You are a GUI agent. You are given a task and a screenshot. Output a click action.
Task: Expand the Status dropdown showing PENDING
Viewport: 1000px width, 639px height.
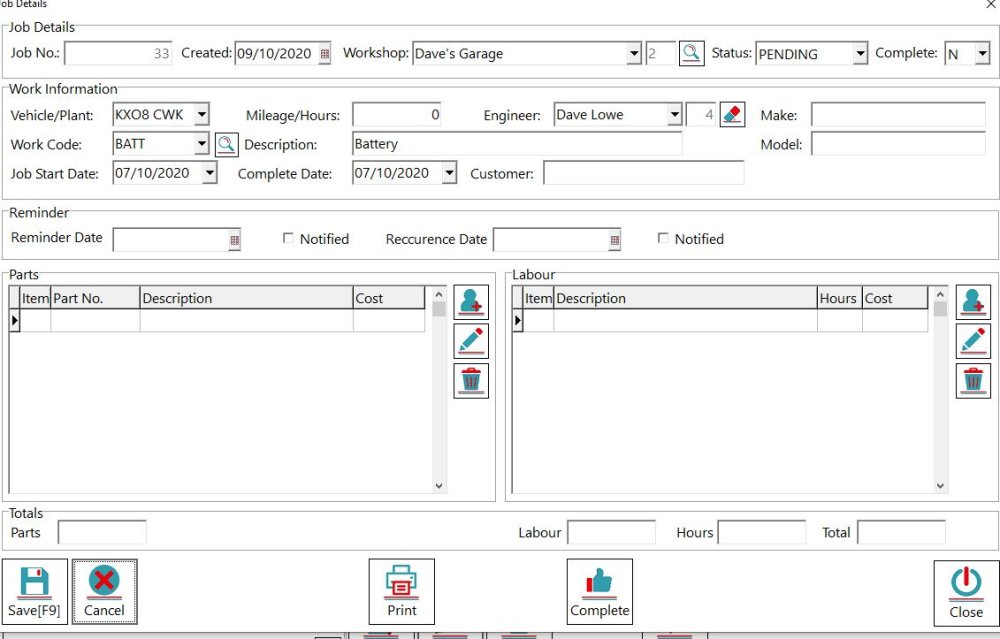point(860,55)
